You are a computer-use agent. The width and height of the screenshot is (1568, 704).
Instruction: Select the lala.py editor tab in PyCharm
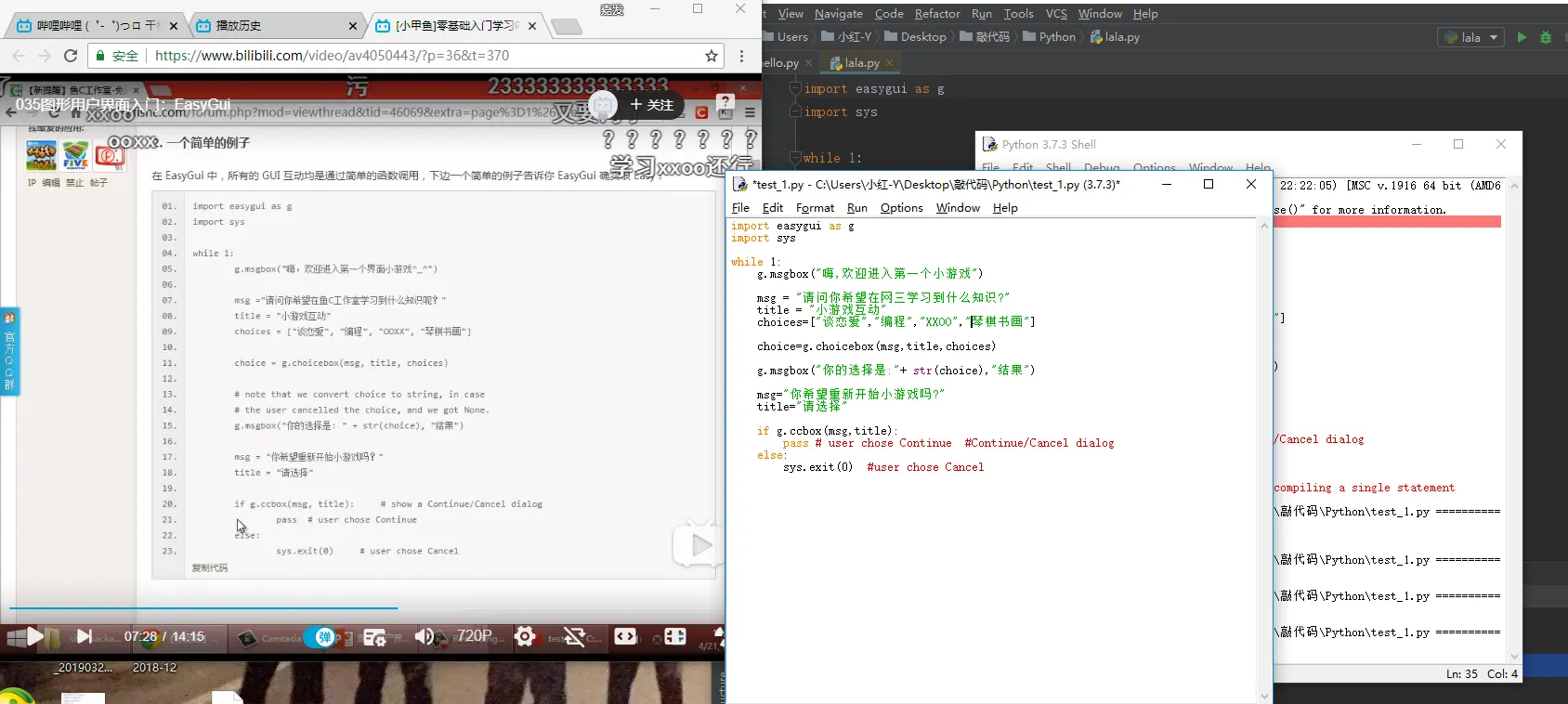pos(861,63)
